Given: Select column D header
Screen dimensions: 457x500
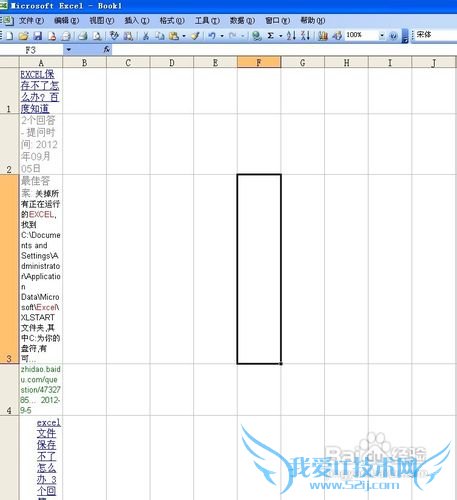Looking at the screenshot, I should click(x=172, y=62).
